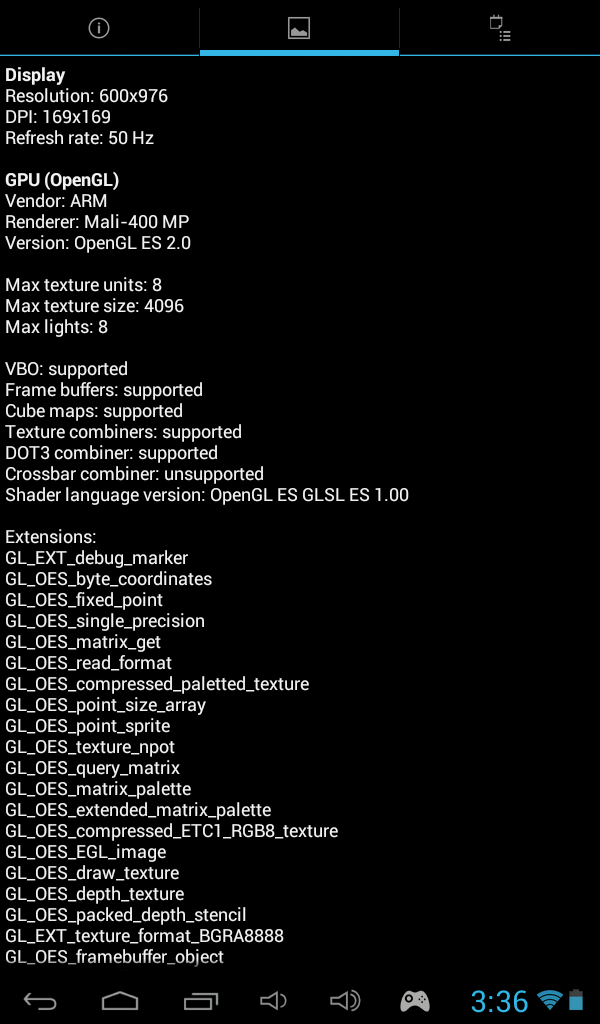Open the clock showing 3:36

click(499, 1000)
